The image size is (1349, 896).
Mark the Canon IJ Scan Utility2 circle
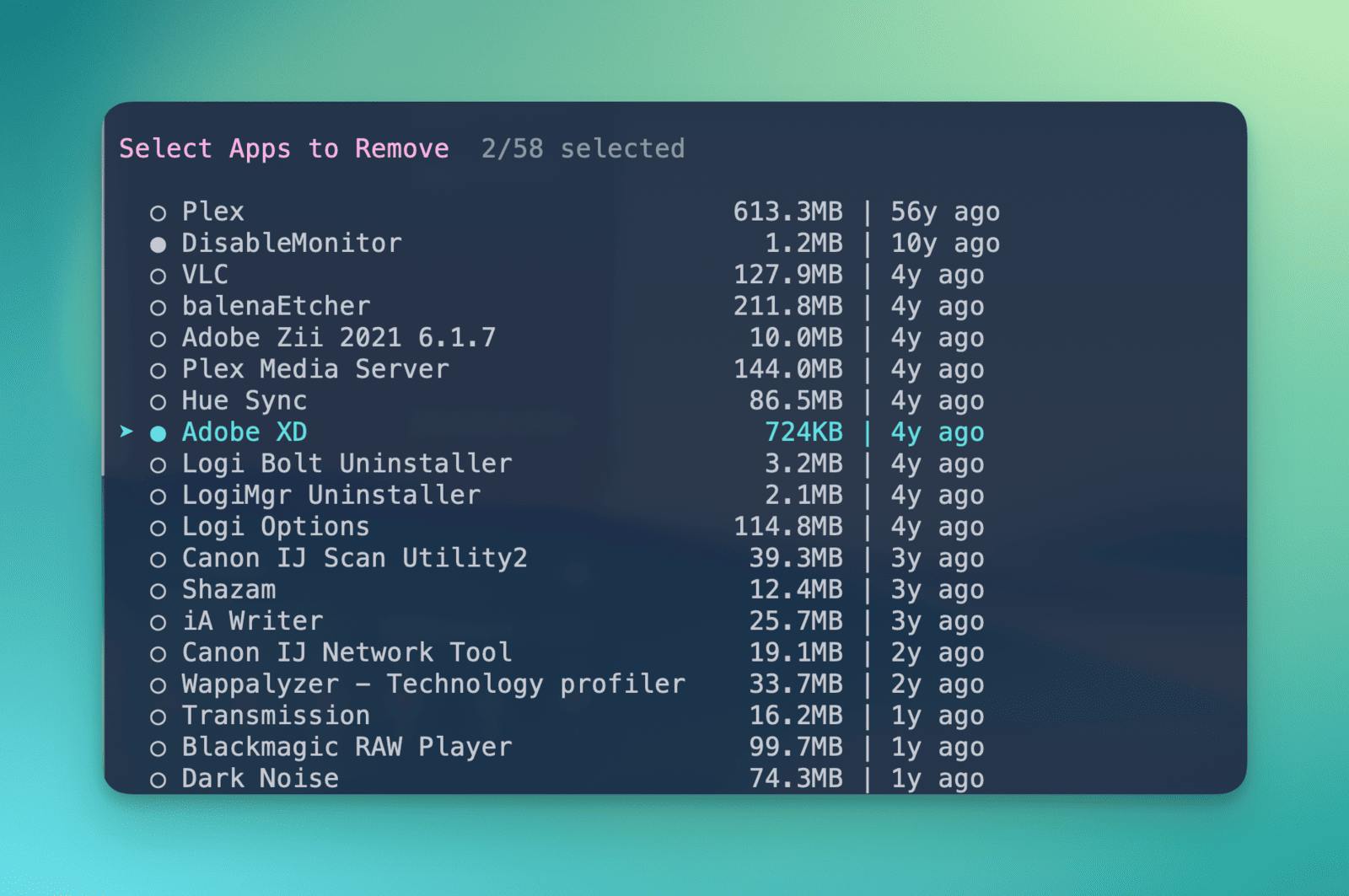tap(158, 559)
